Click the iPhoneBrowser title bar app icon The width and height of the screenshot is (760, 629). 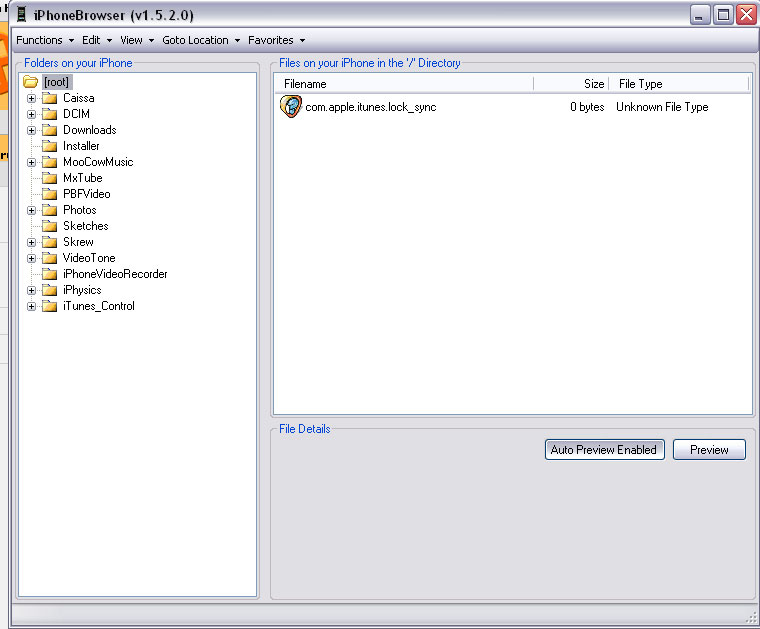click(x=21, y=15)
